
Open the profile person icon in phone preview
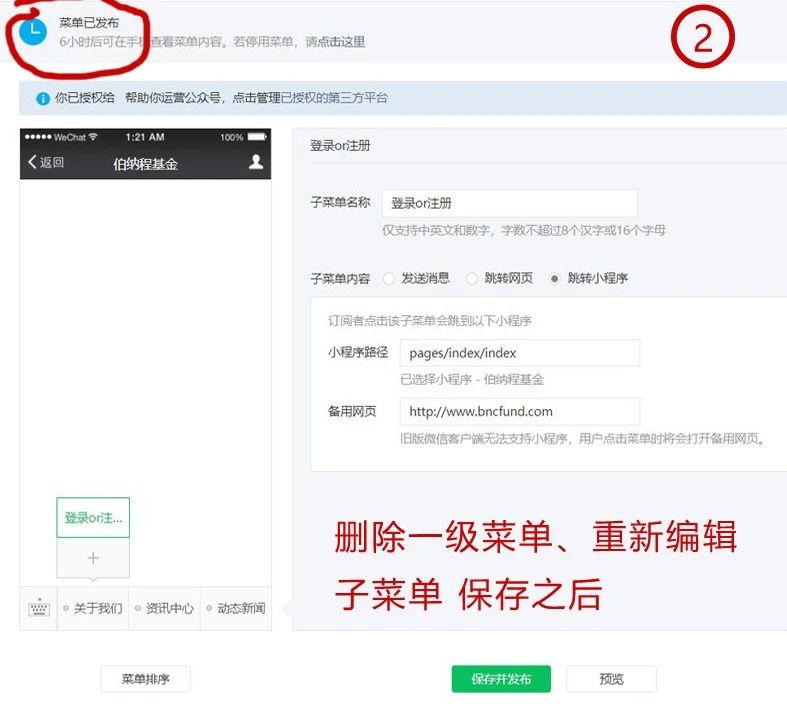(256, 162)
